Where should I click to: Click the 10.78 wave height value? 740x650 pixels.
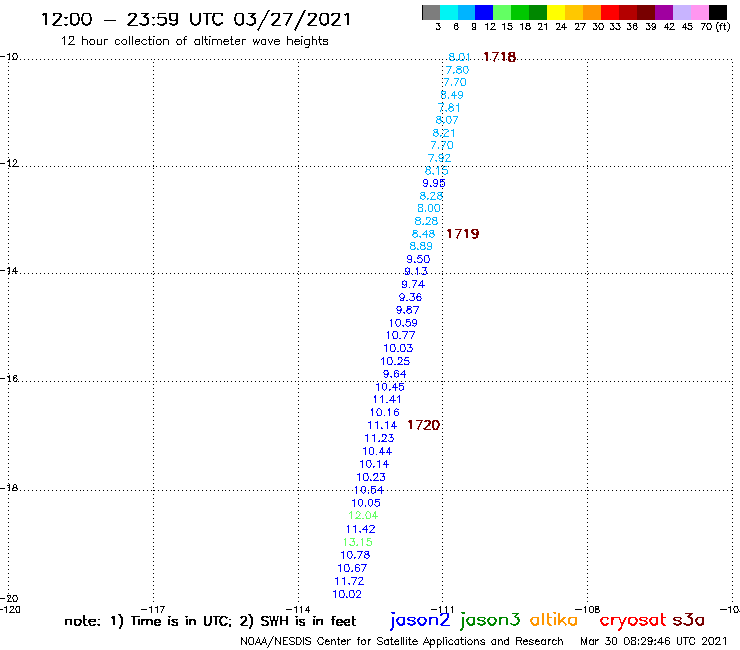(x=355, y=556)
